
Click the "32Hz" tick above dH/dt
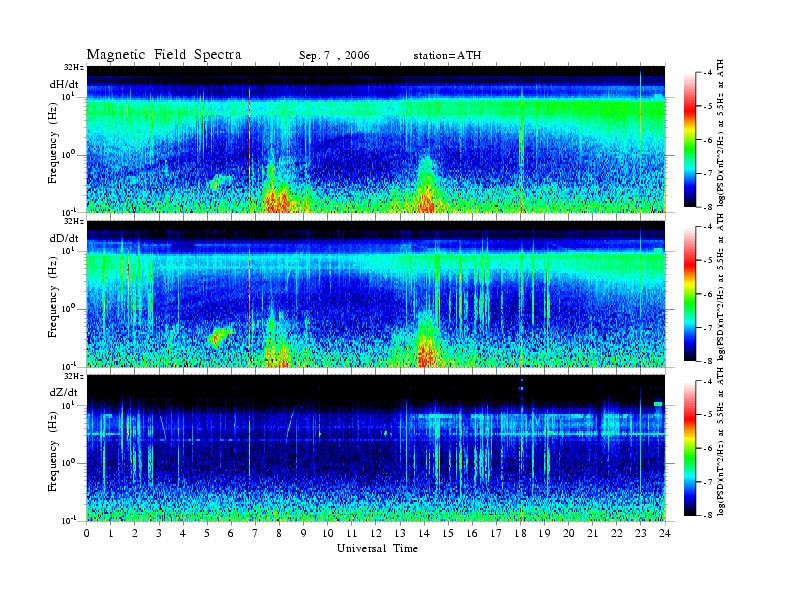[74, 67]
